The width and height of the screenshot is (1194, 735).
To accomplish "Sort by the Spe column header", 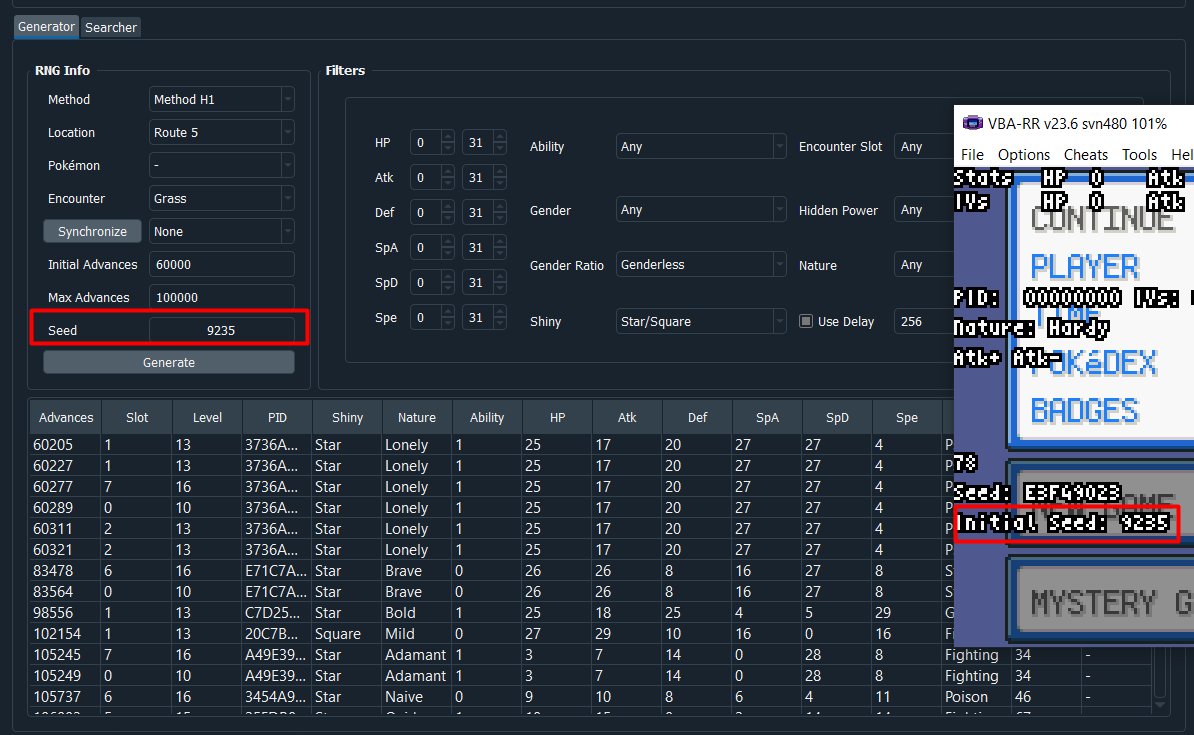I will tap(907, 417).
